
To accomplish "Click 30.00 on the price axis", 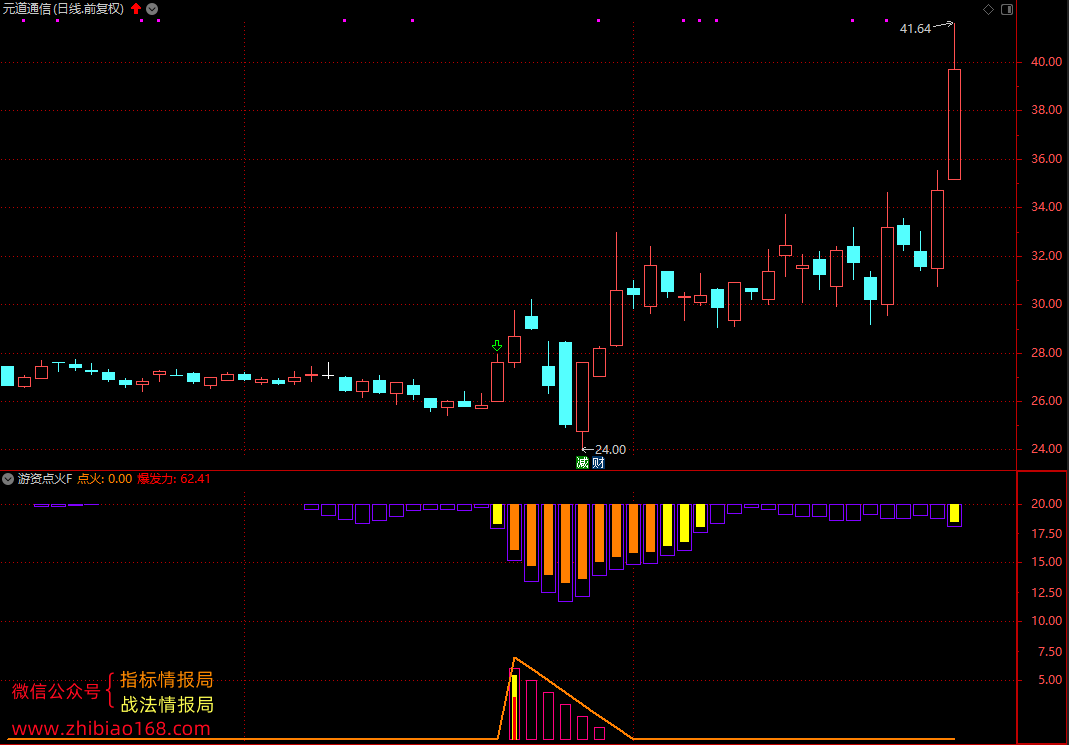I will click(x=1046, y=304).
